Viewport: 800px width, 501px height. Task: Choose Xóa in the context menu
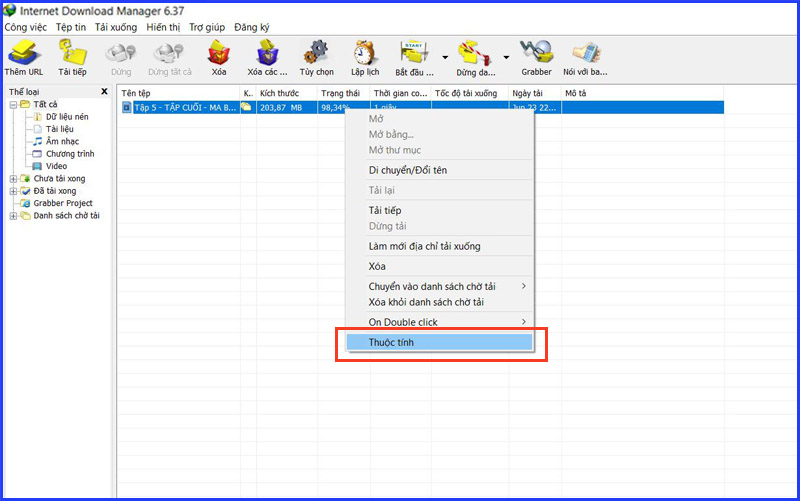tap(439, 266)
